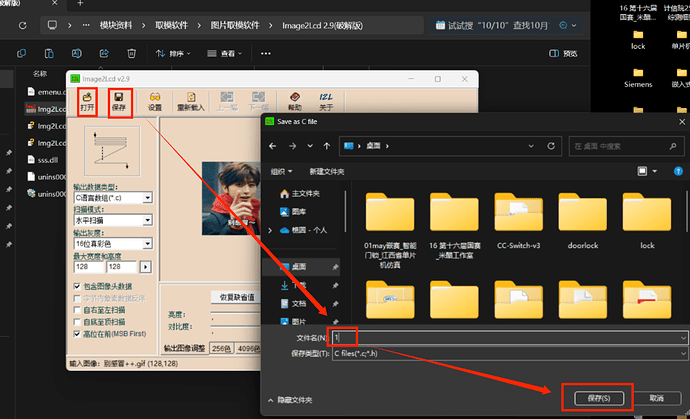Enable the 自左至右扫描 checkbox
The width and height of the screenshot is (690, 419).
[x=78, y=311]
